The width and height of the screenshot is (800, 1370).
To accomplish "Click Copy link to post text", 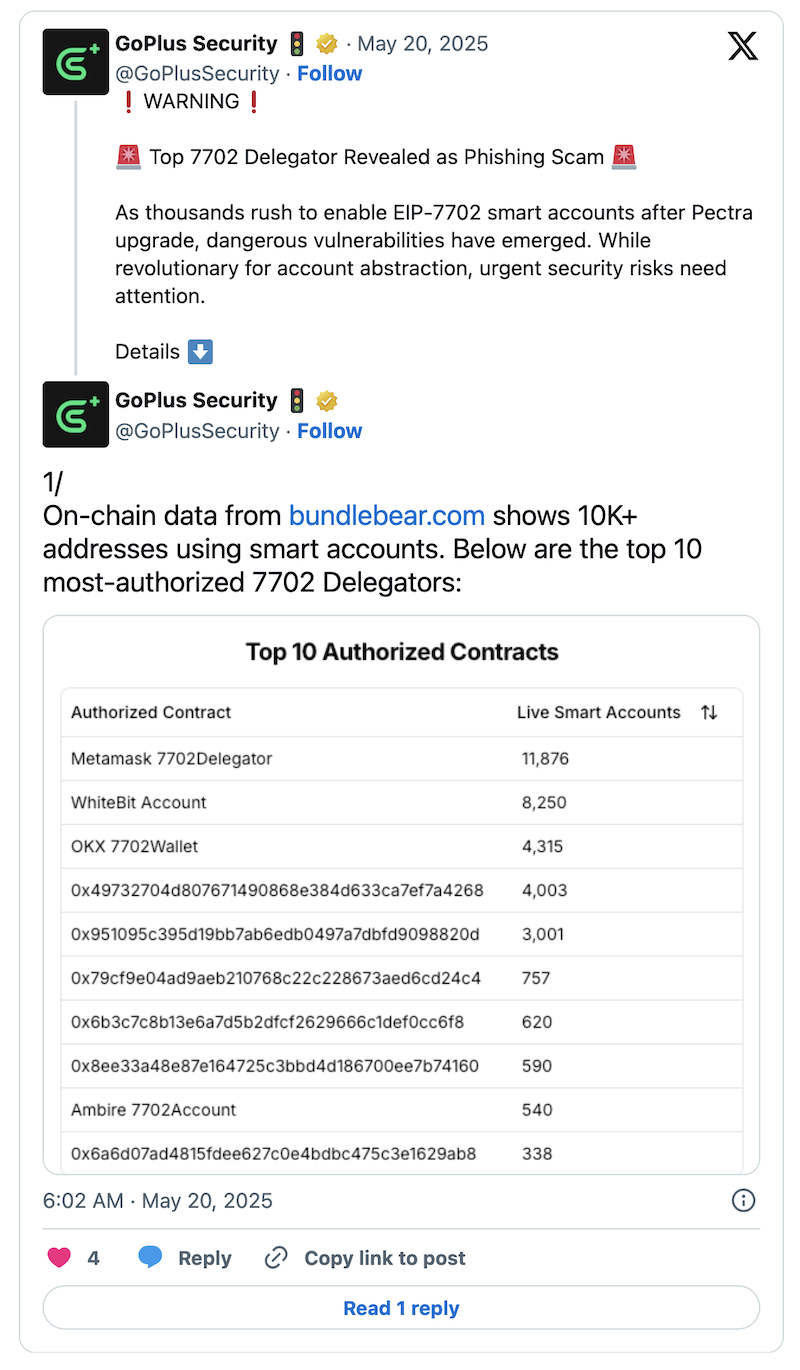I will click(x=385, y=1258).
